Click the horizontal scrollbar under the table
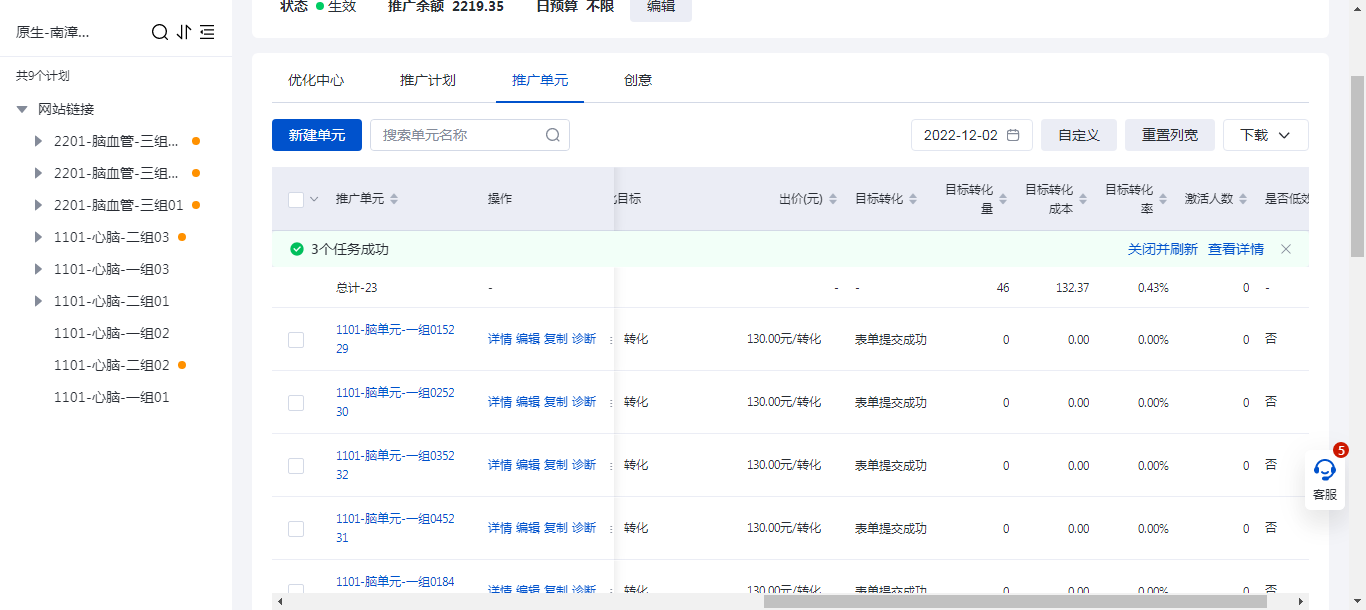The width and height of the screenshot is (1366, 610). (1015, 601)
